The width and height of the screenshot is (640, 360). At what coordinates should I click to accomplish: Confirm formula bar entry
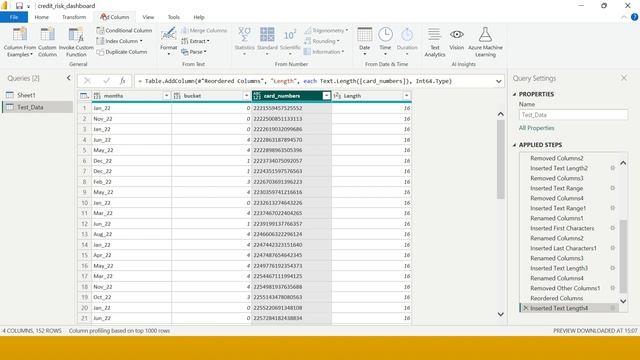[107, 81]
